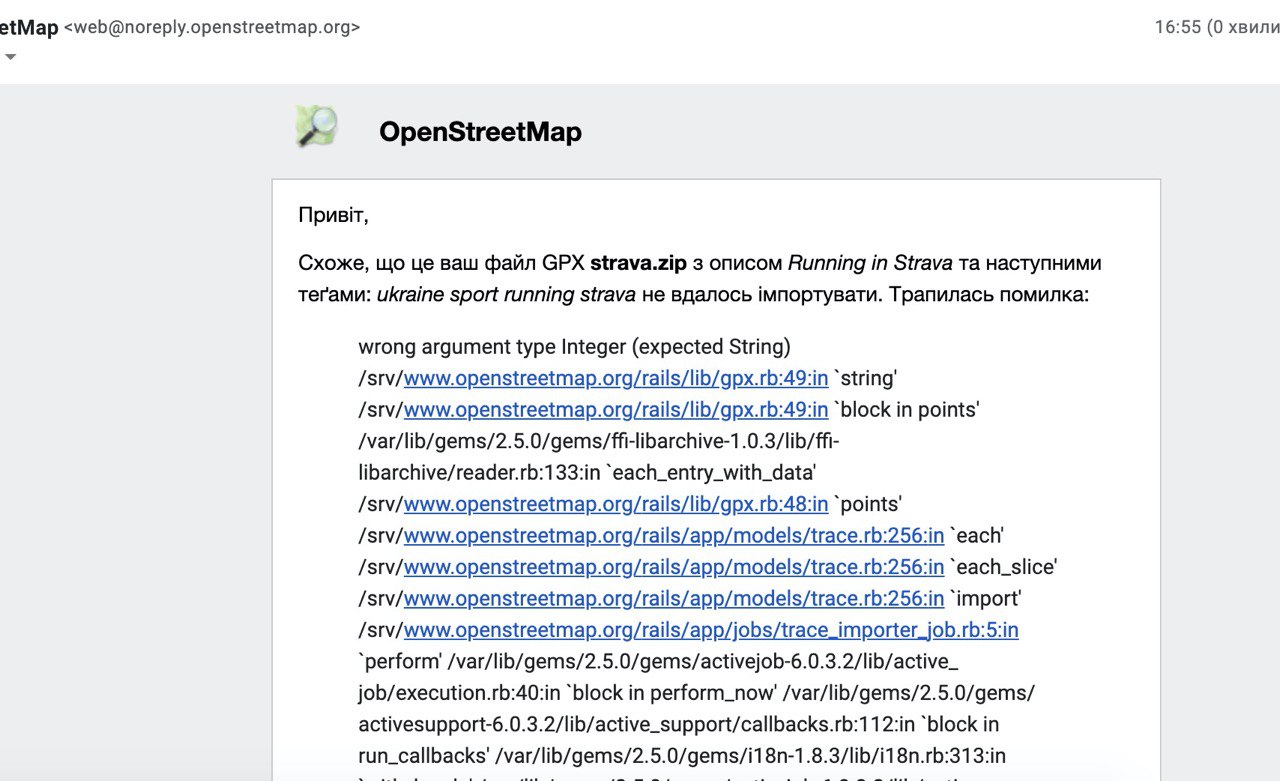The image size is (1280, 781).
Task: Click the 'libarchive/reader.rb:133:in' line
Action: pos(587,473)
